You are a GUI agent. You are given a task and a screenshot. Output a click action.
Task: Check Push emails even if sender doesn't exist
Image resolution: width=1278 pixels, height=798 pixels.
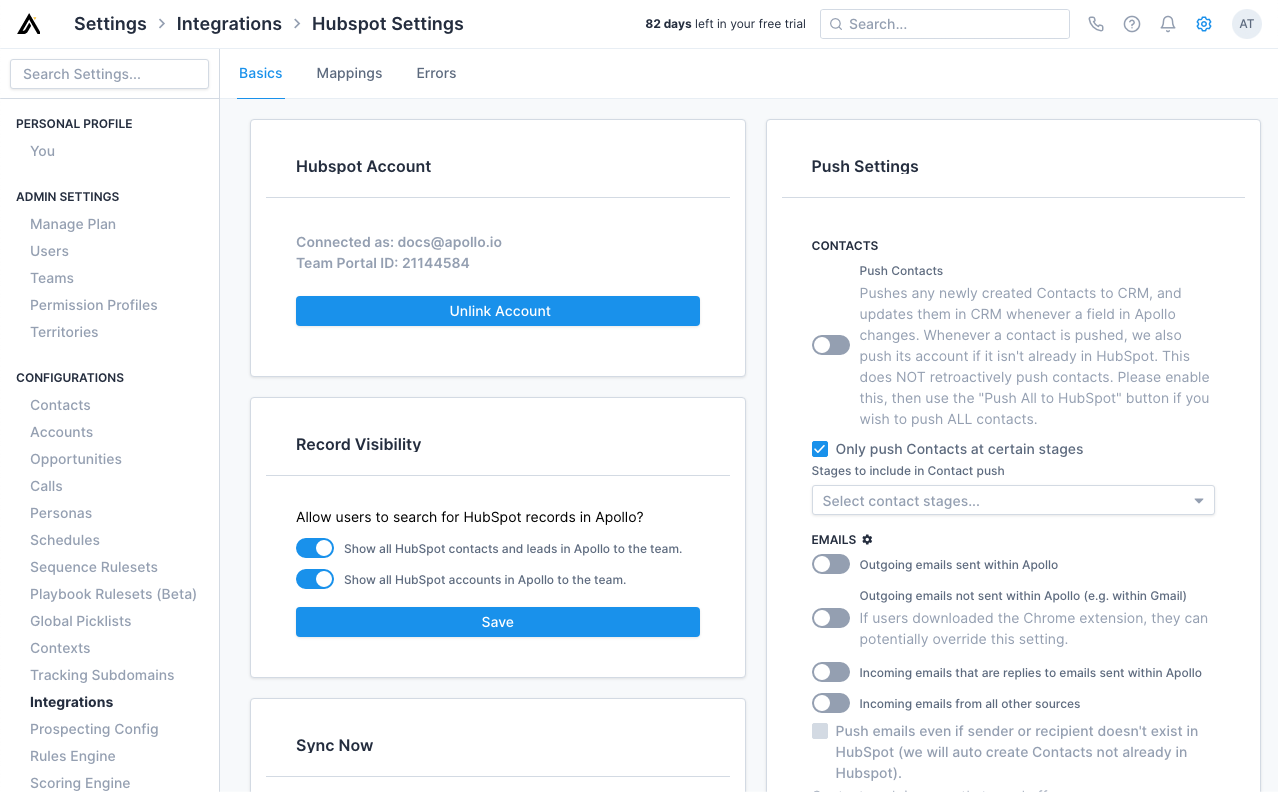pyautogui.click(x=819, y=730)
